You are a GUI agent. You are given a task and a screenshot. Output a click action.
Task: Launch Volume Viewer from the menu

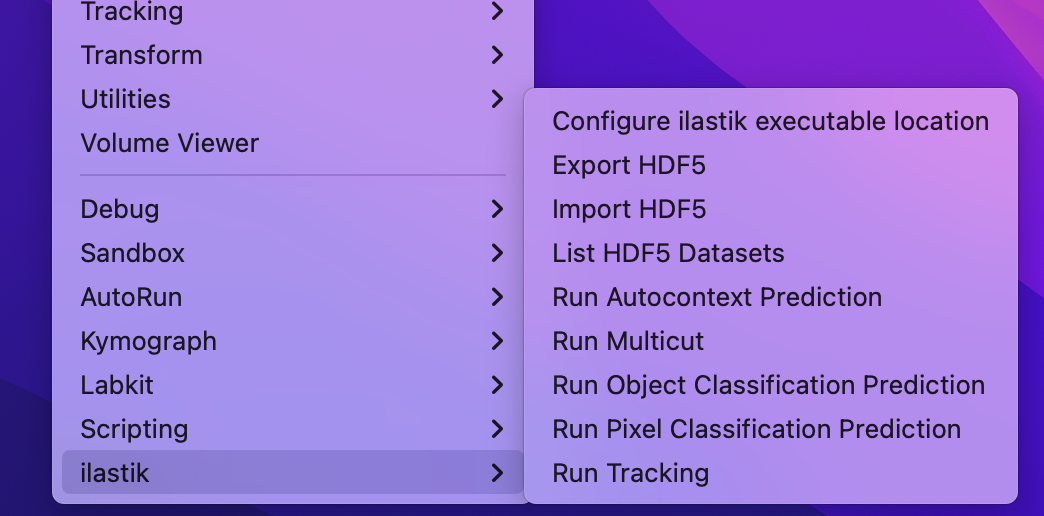pos(292,143)
